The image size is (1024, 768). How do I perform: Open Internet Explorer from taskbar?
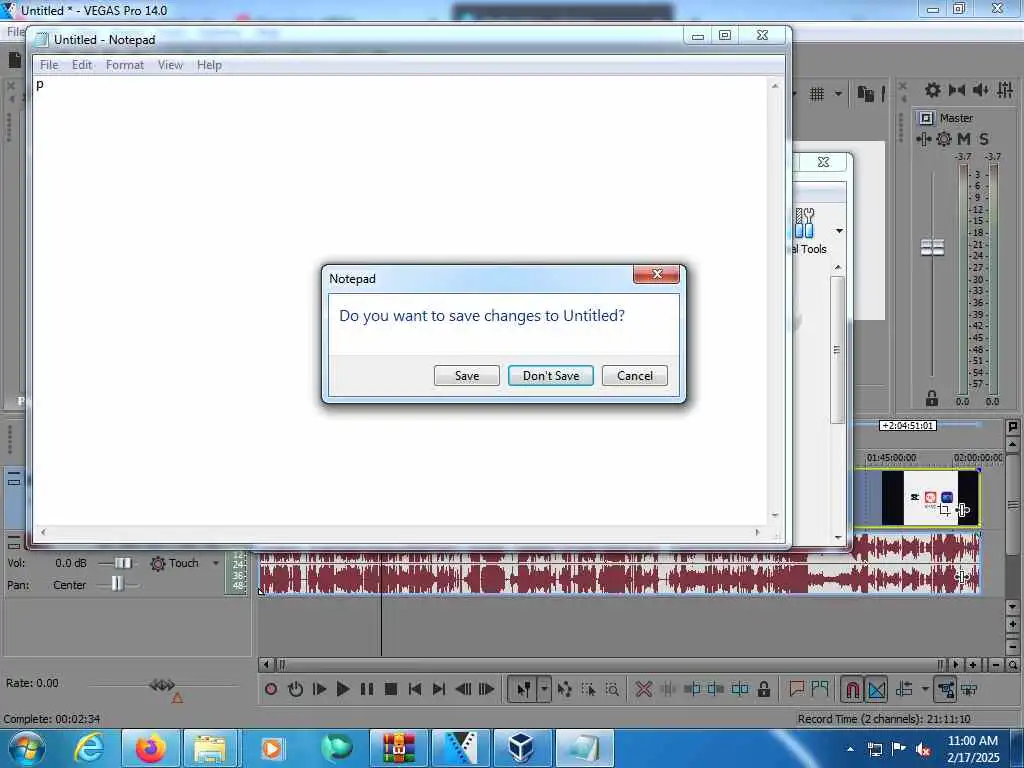[x=89, y=748]
